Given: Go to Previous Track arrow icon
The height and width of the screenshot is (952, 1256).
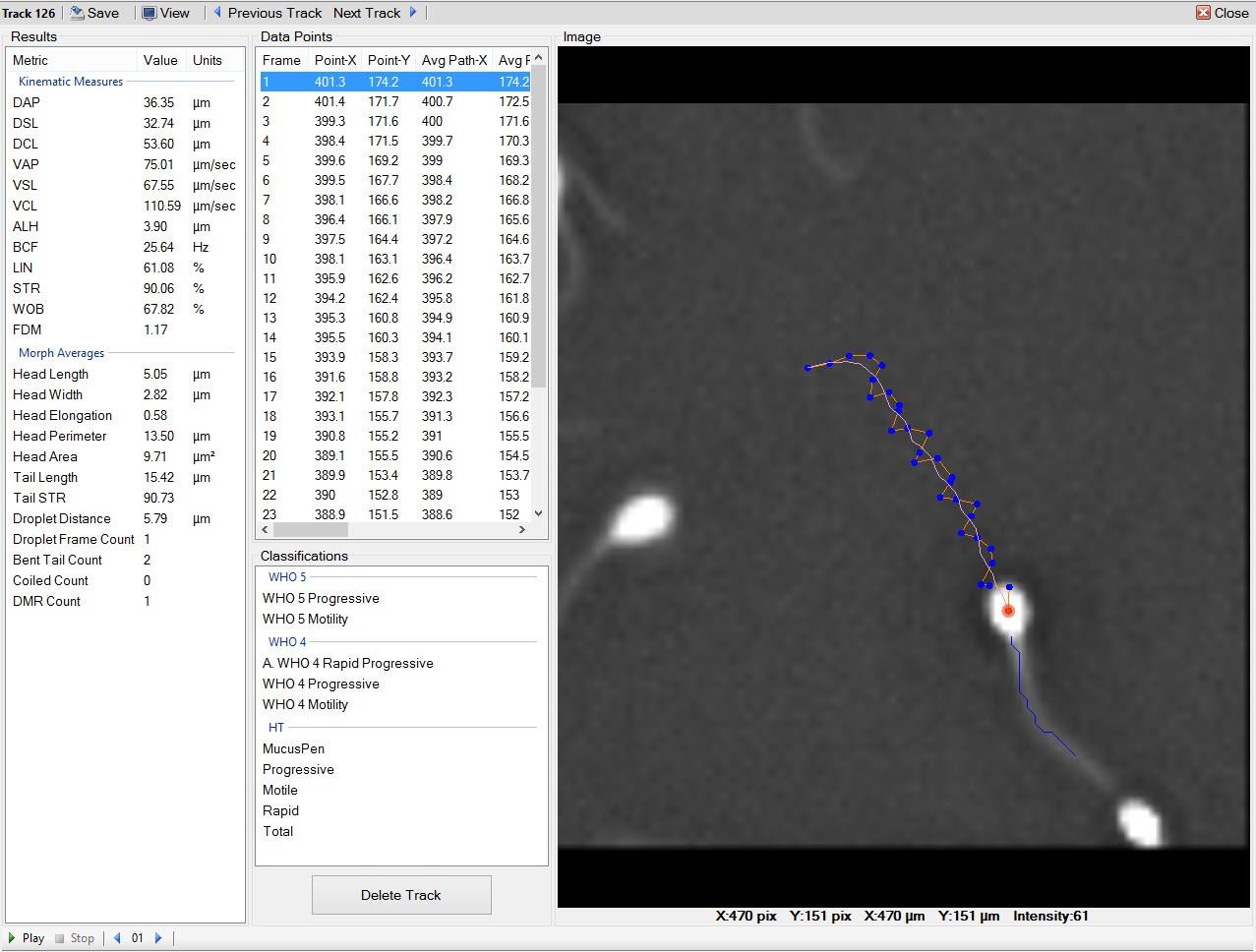Looking at the screenshot, I should click(x=217, y=13).
